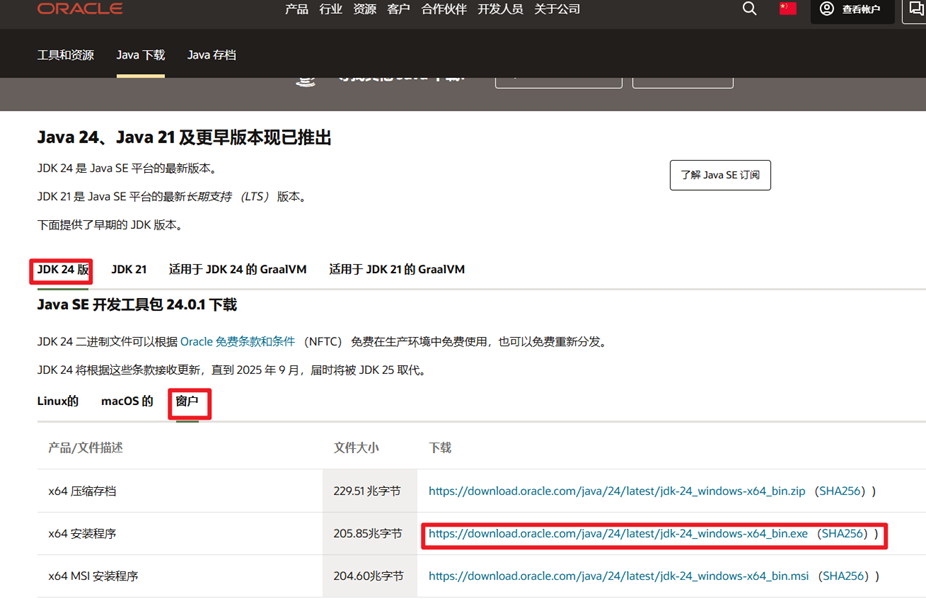Open the 关于公司 menu
This screenshot has height=599, width=926.
(x=557, y=9)
